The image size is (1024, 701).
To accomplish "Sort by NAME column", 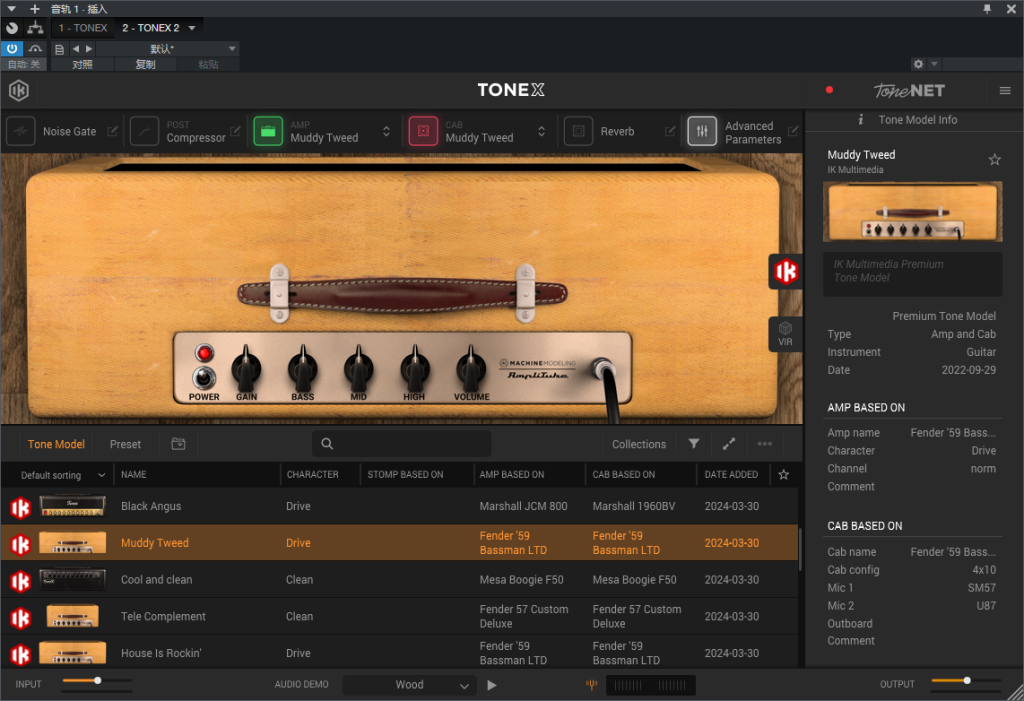I will click(133, 474).
